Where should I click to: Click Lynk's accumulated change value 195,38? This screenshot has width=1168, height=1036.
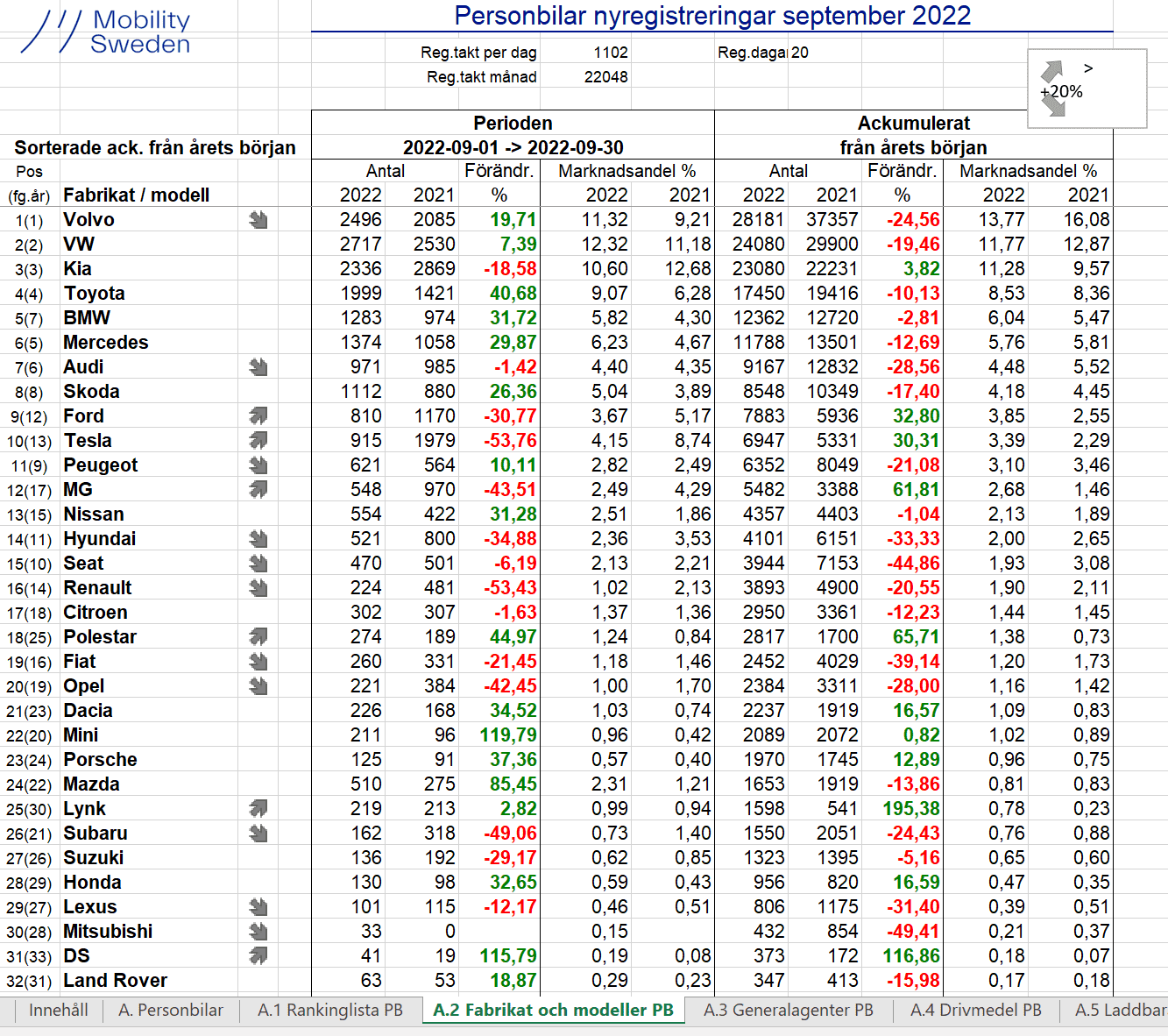[x=911, y=809]
